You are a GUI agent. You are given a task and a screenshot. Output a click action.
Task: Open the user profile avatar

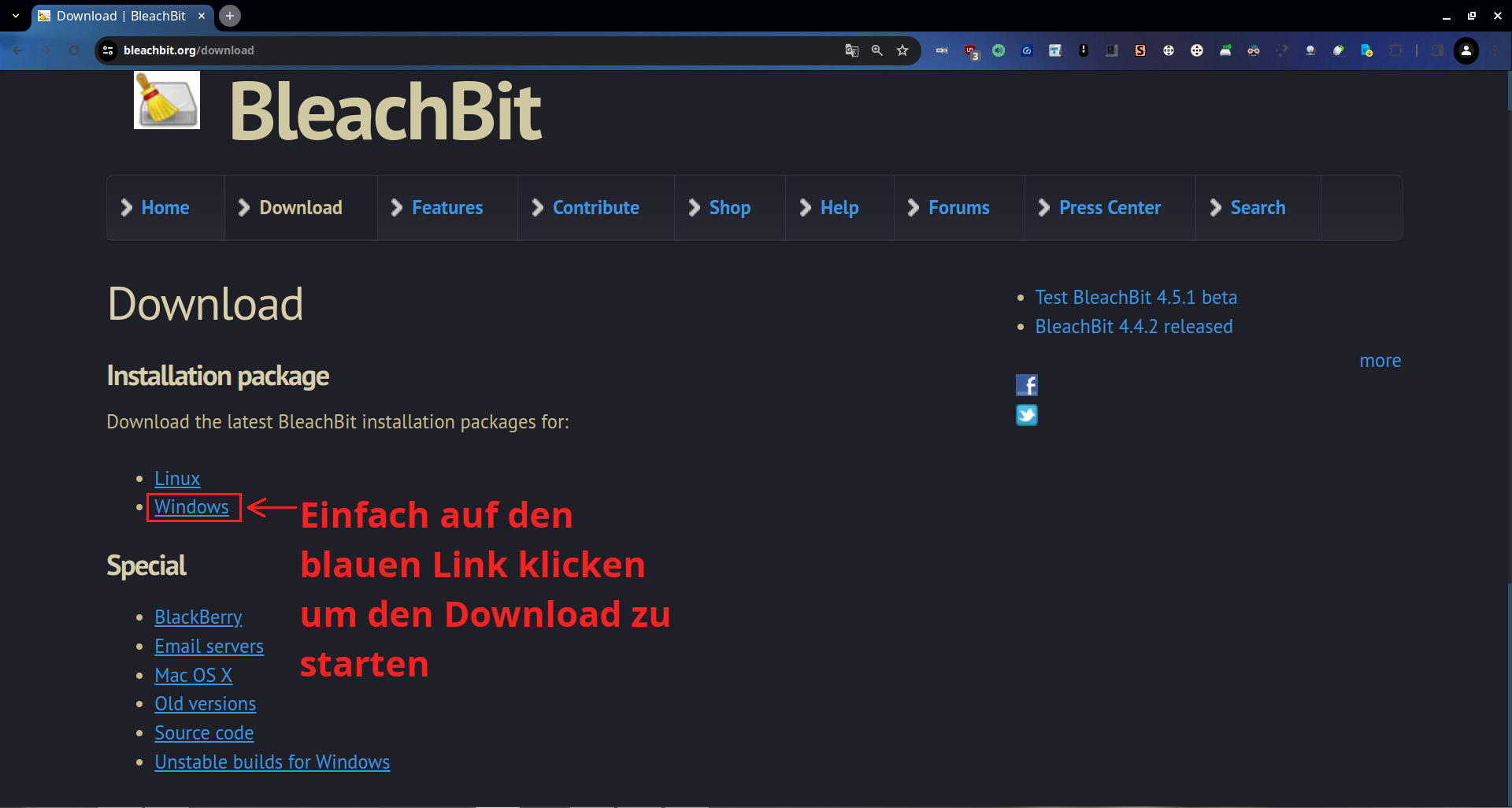coord(1466,50)
